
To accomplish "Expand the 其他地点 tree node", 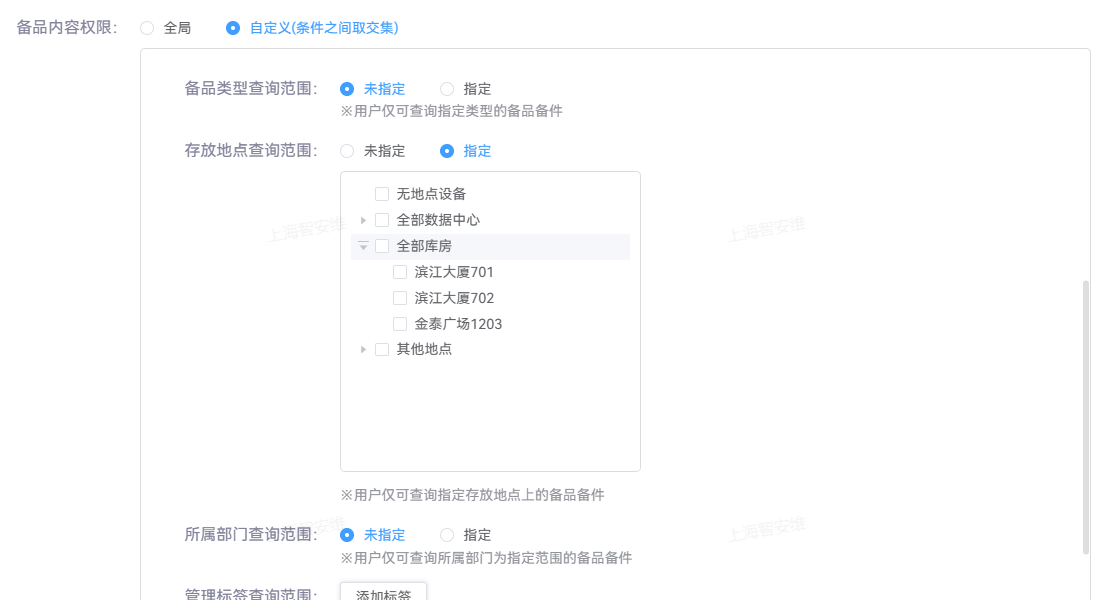I will pos(363,350).
